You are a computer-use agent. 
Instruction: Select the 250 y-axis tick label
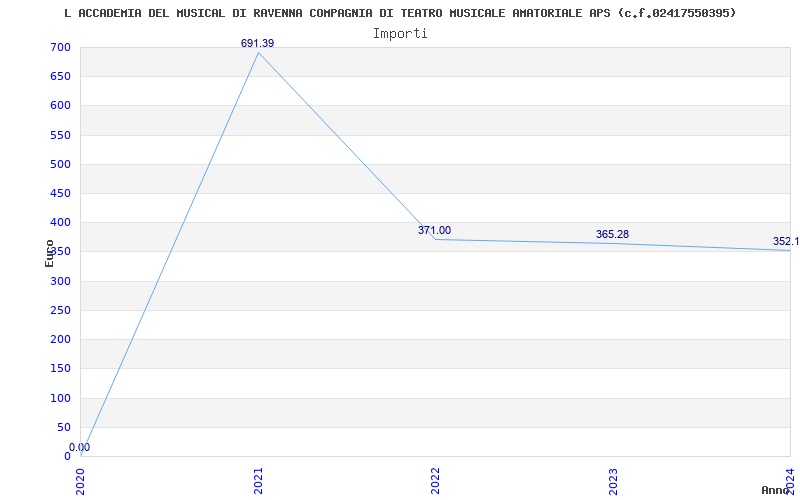(60, 310)
